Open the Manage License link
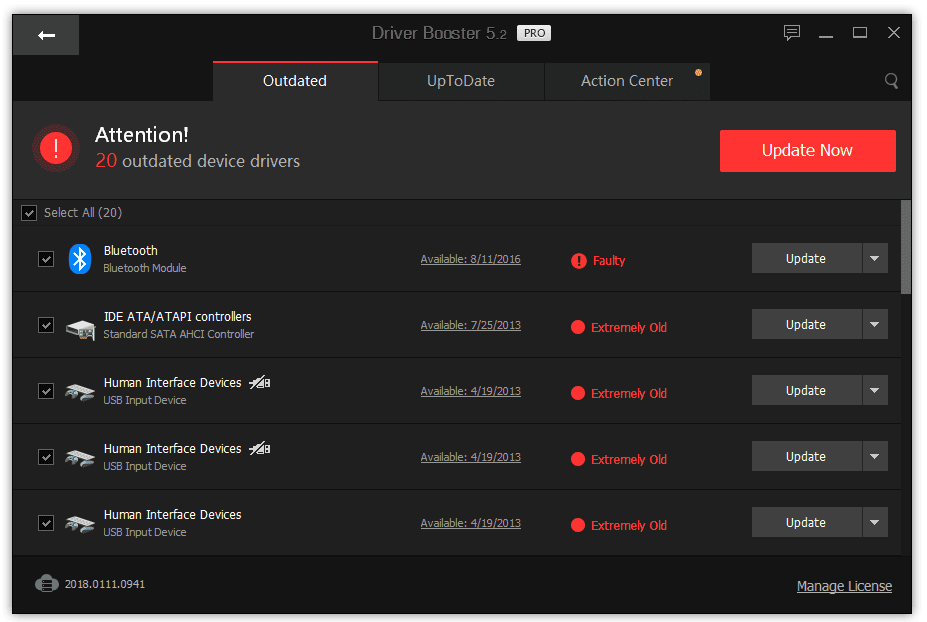The height and width of the screenshot is (622, 927). [844, 586]
